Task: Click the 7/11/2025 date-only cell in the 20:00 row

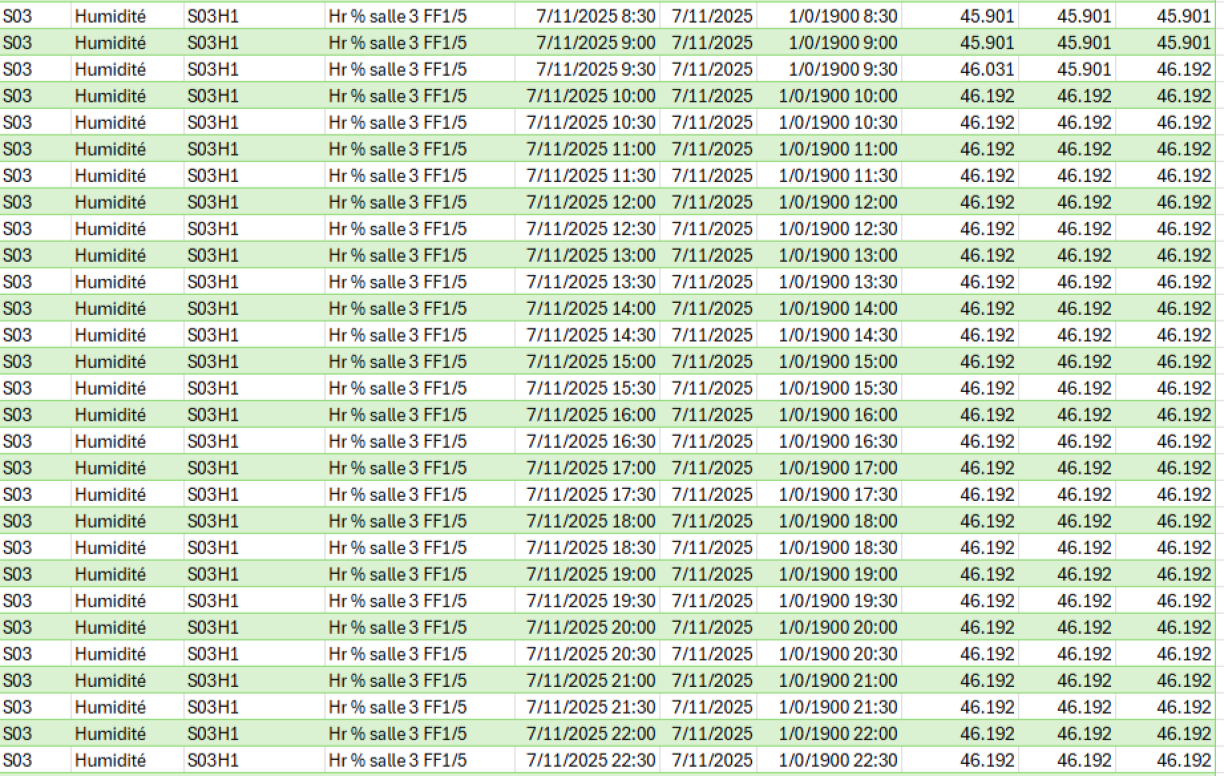Action: click(712, 627)
